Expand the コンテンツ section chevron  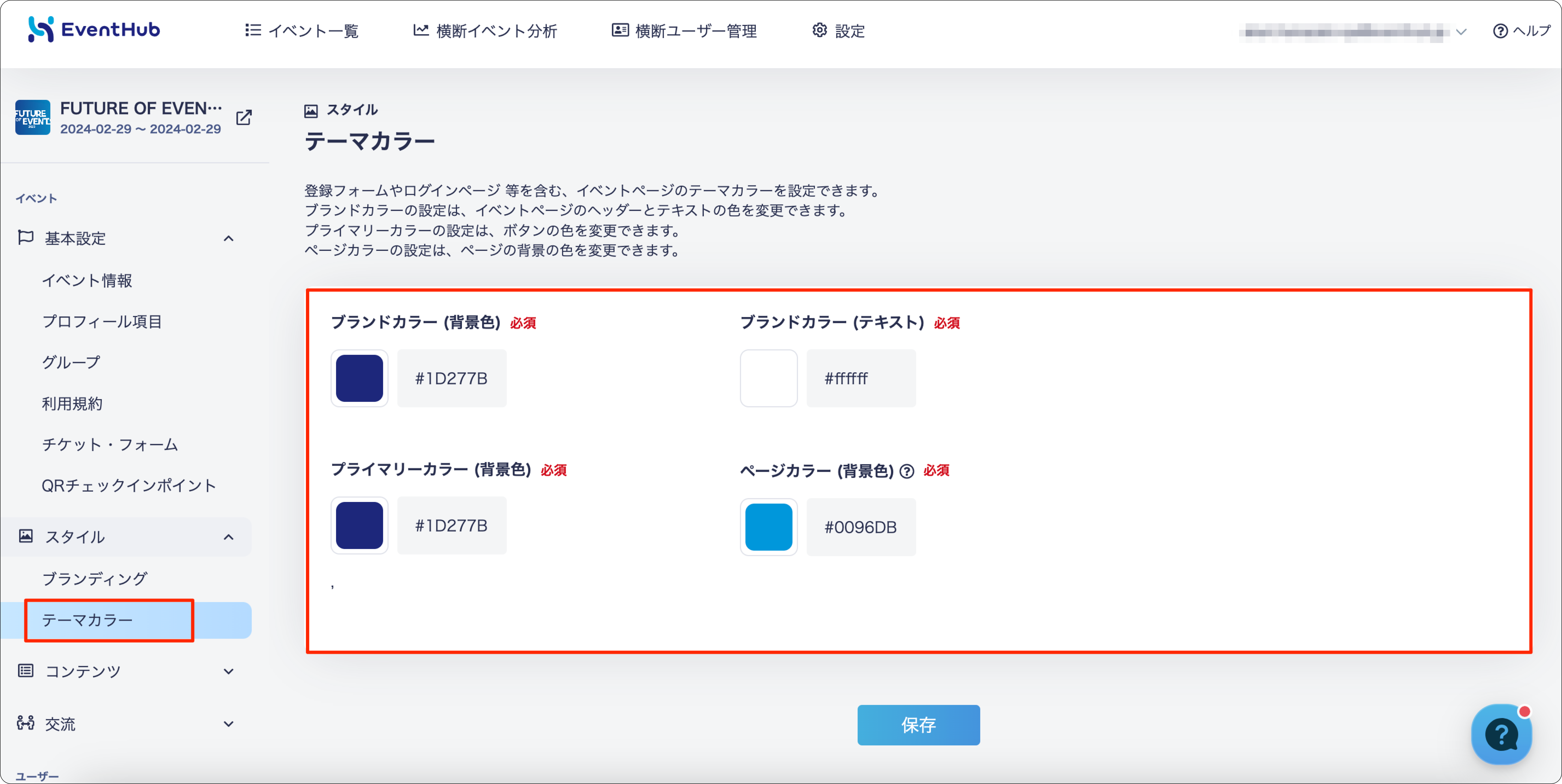[x=229, y=671]
